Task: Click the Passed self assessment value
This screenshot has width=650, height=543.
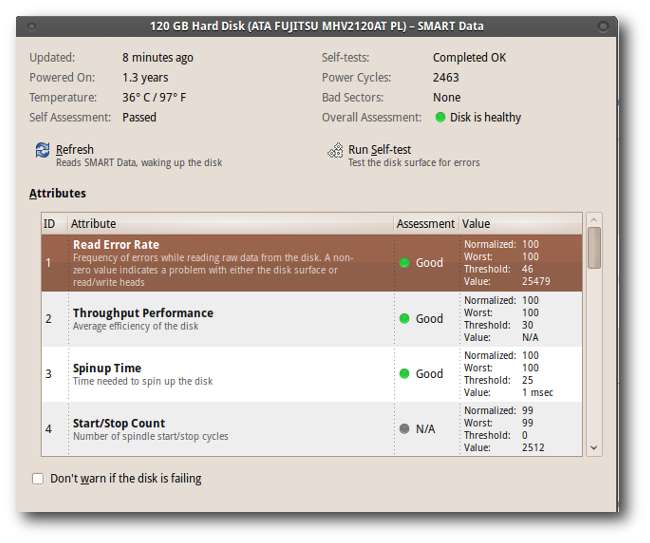Action: 139,117
